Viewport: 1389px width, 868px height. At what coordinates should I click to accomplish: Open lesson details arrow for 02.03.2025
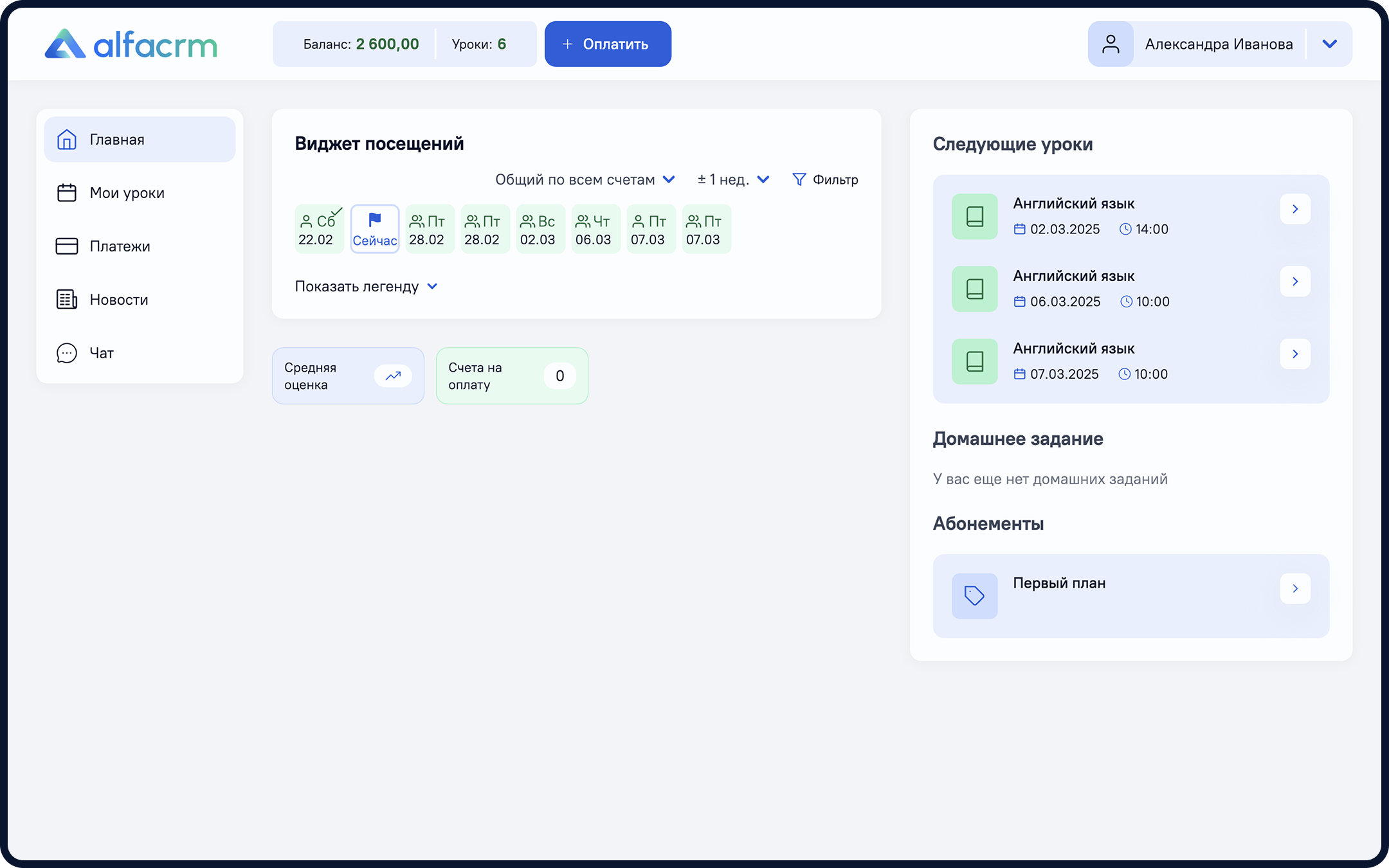click(x=1295, y=209)
